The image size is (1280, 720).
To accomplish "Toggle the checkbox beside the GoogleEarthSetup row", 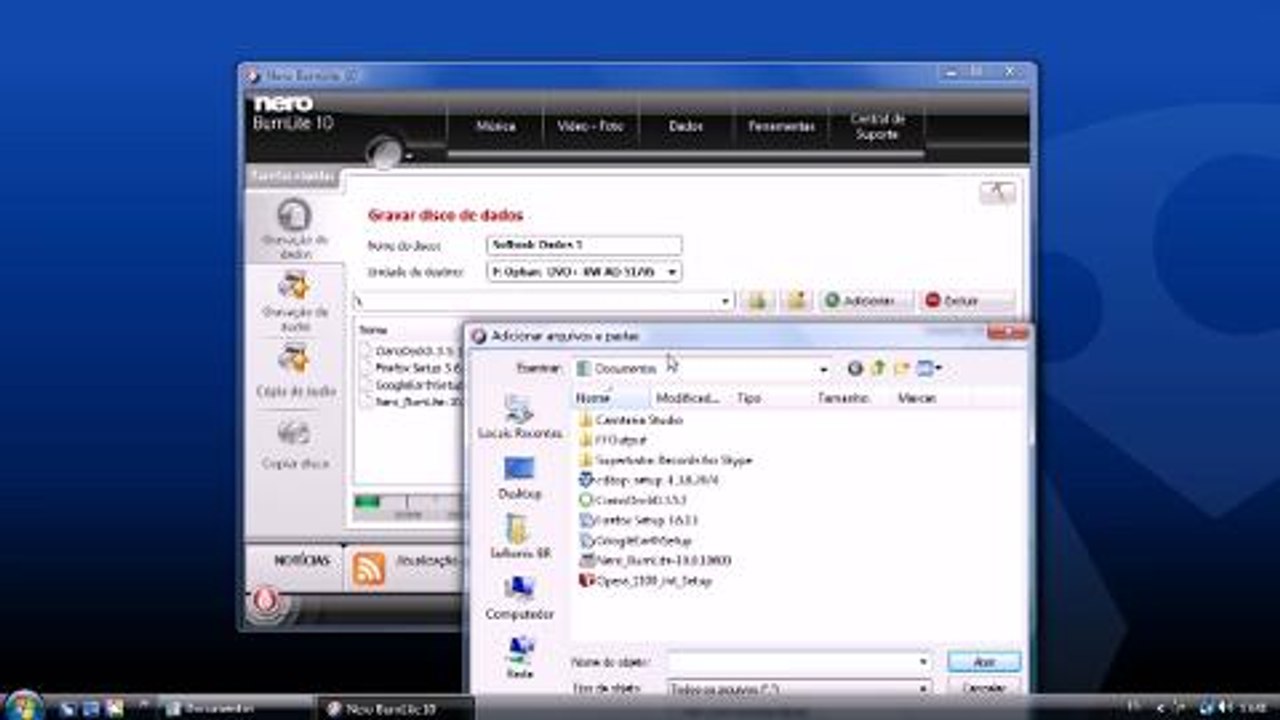I will [x=366, y=385].
